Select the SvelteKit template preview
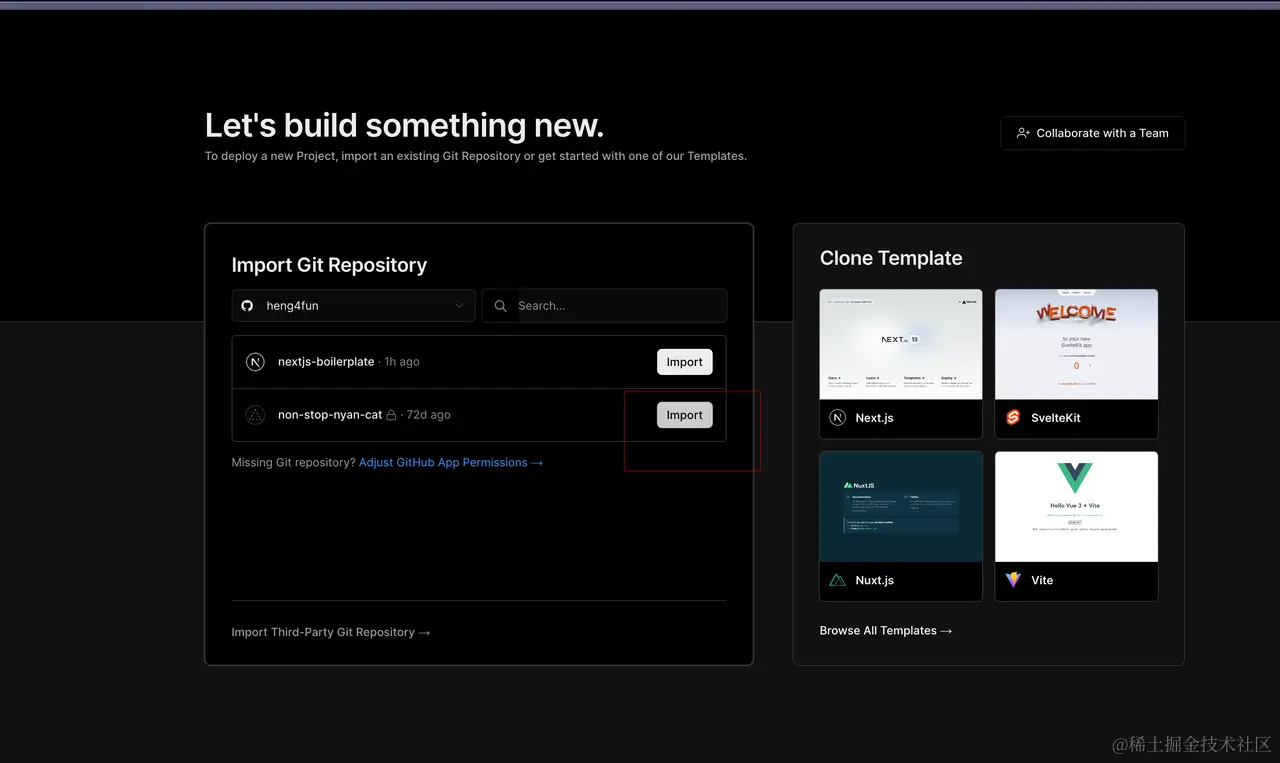 (1076, 345)
